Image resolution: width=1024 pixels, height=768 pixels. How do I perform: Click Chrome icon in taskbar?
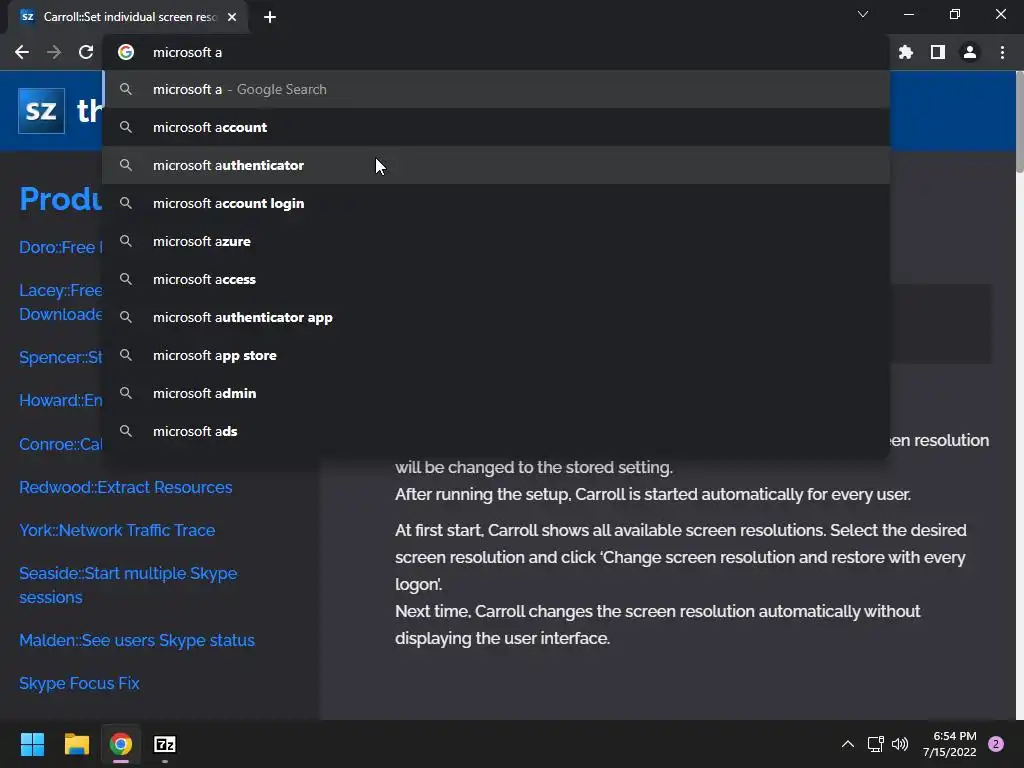click(121, 744)
